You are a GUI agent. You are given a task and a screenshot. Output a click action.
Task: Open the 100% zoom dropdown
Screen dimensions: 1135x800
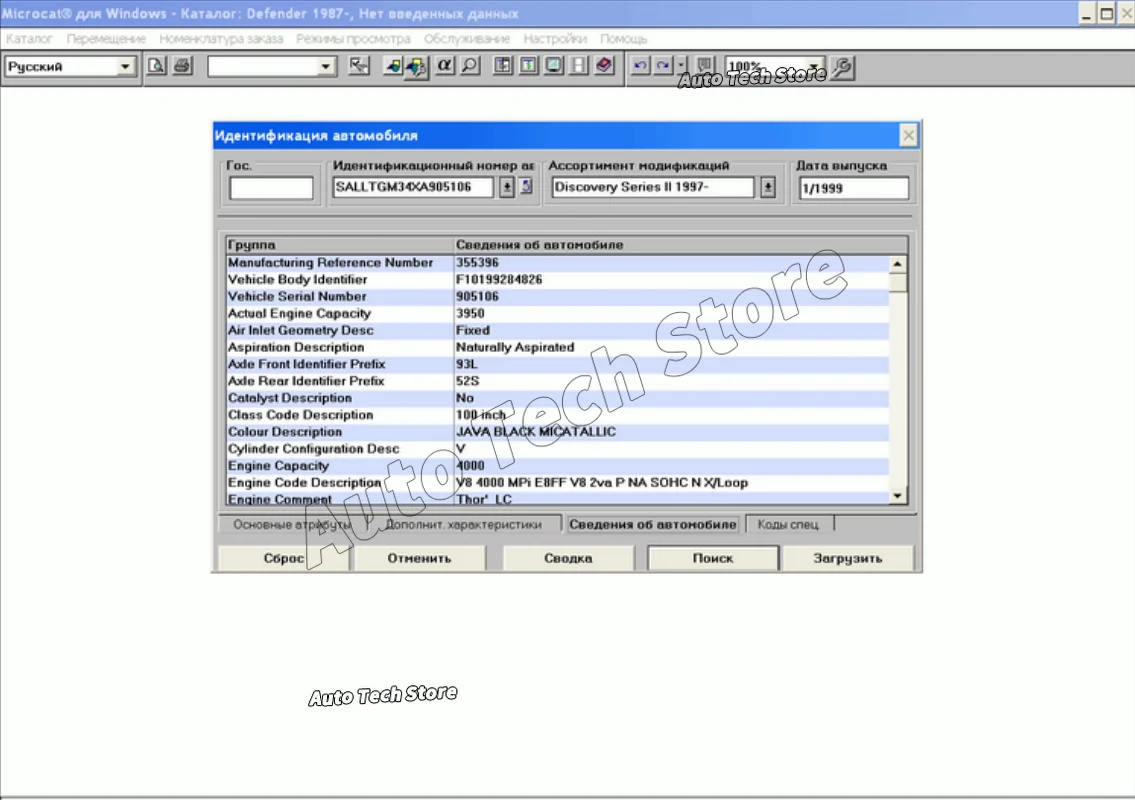click(815, 67)
